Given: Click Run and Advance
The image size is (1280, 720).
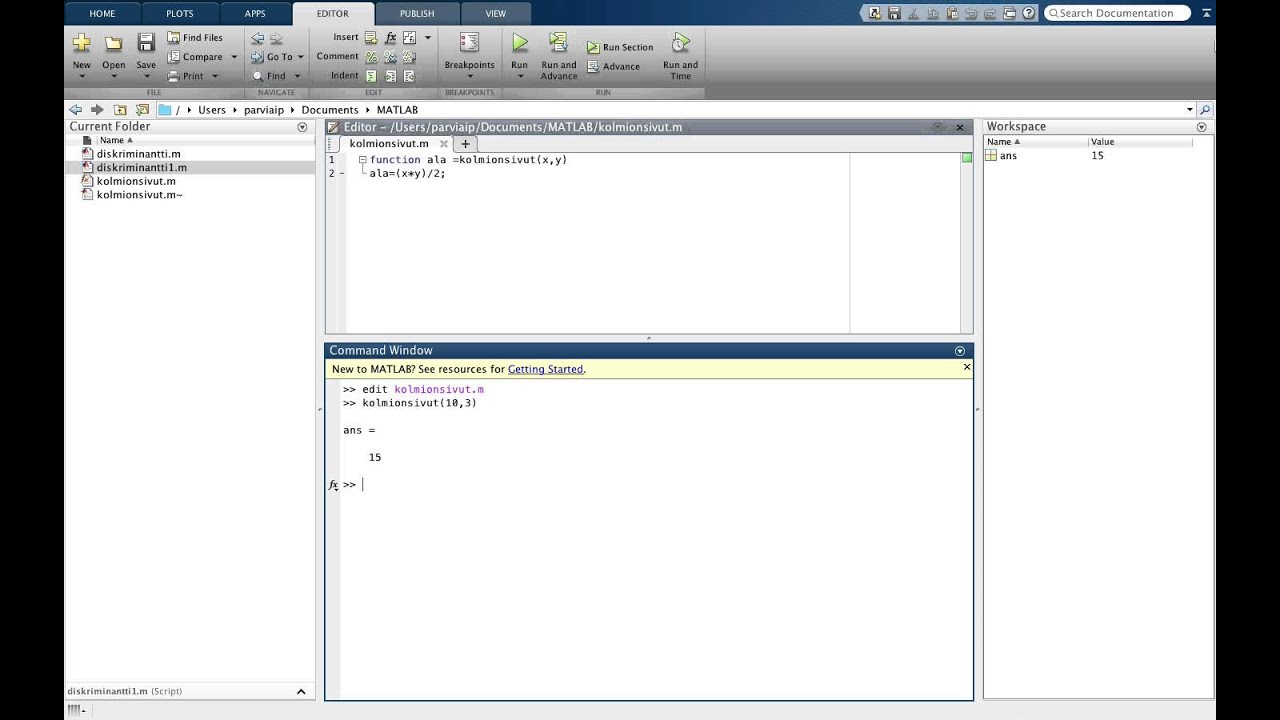Looking at the screenshot, I should pos(559,57).
